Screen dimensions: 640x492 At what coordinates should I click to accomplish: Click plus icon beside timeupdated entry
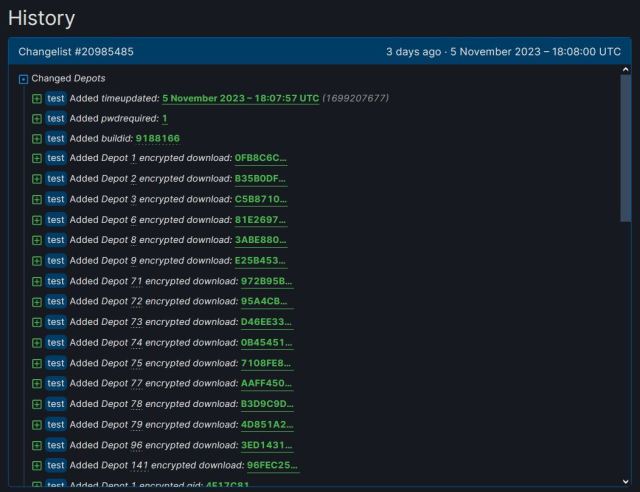tap(37, 98)
